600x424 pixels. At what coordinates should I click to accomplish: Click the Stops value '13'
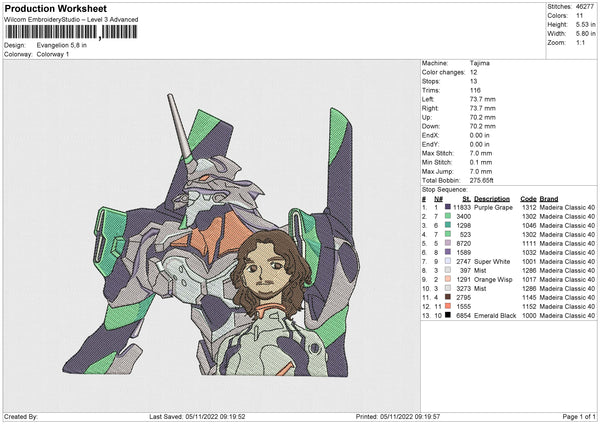[473, 81]
